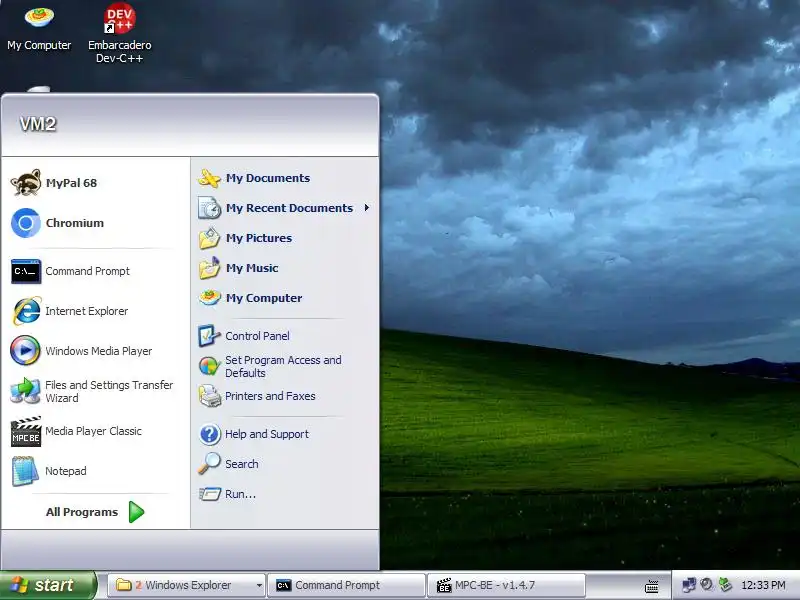Open Embarcadero Dev-C++ desktop shortcut
This screenshot has height=600, width=800.
(119, 33)
